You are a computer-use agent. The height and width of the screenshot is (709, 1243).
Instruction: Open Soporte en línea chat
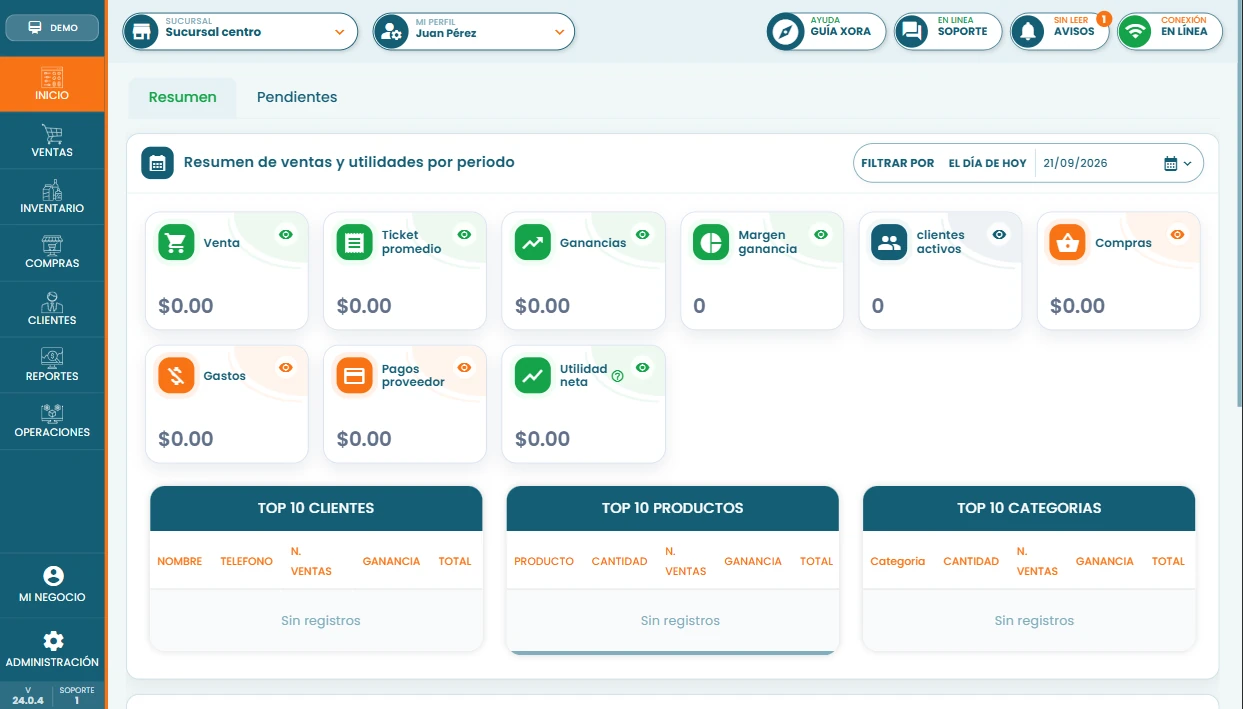pyautogui.click(x=948, y=31)
